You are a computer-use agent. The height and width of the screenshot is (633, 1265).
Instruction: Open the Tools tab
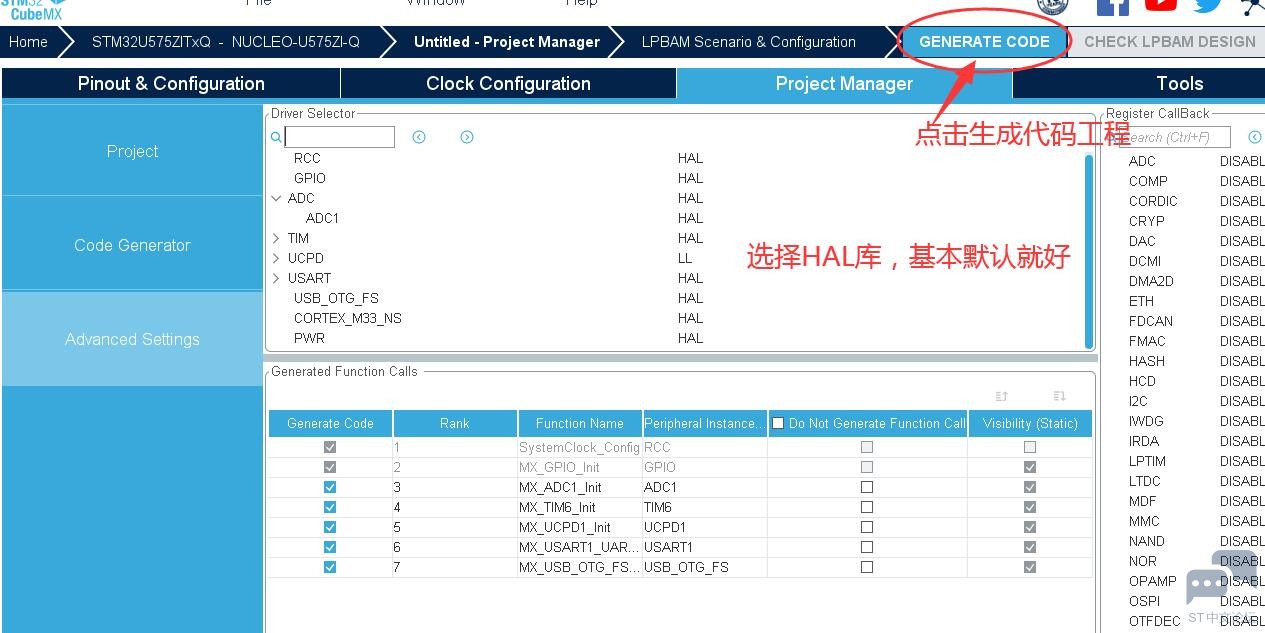click(x=1139, y=83)
